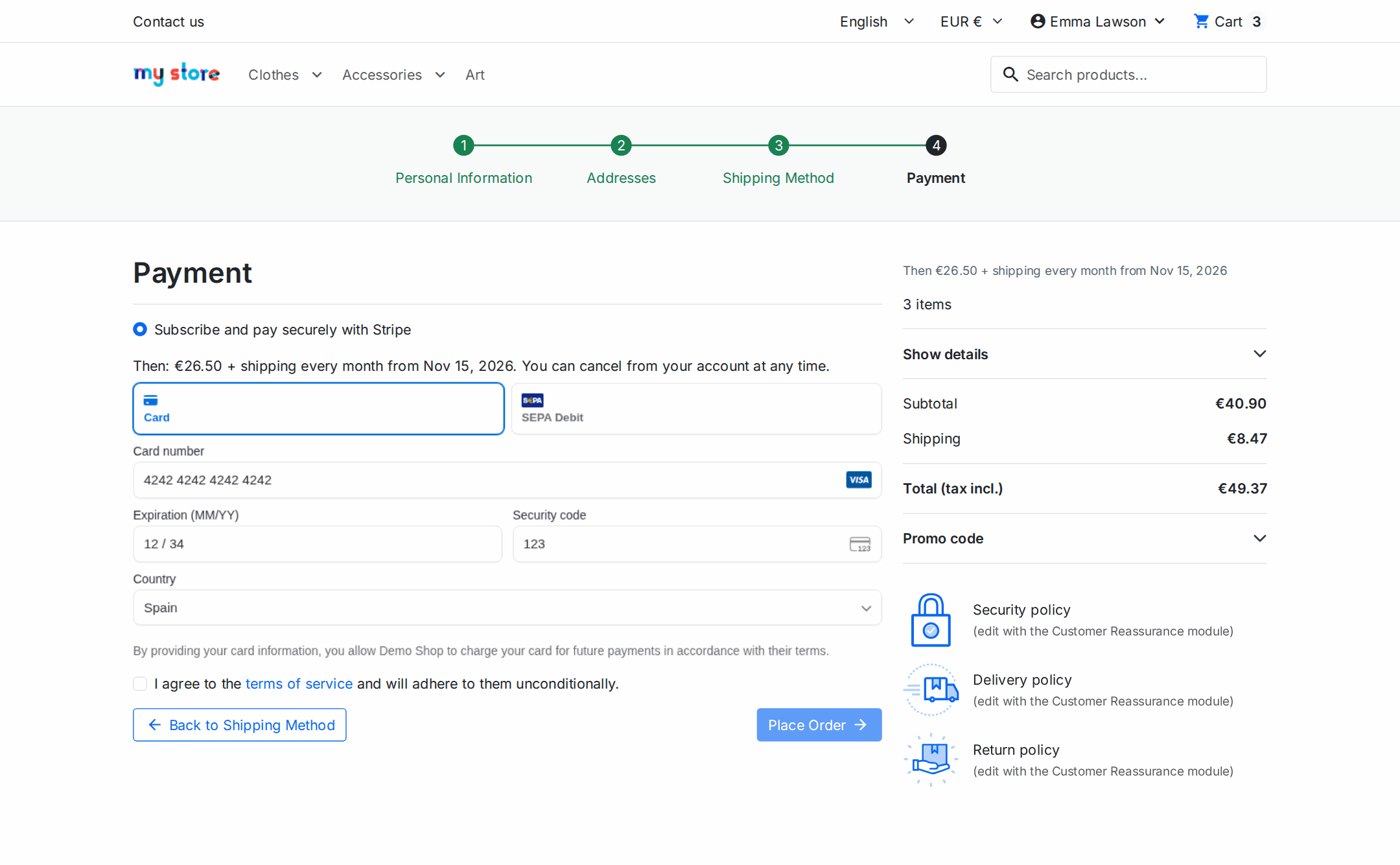The height and width of the screenshot is (865, 1400).
Task: Open the EUR € currency dropdown
Action: [972, 21]
